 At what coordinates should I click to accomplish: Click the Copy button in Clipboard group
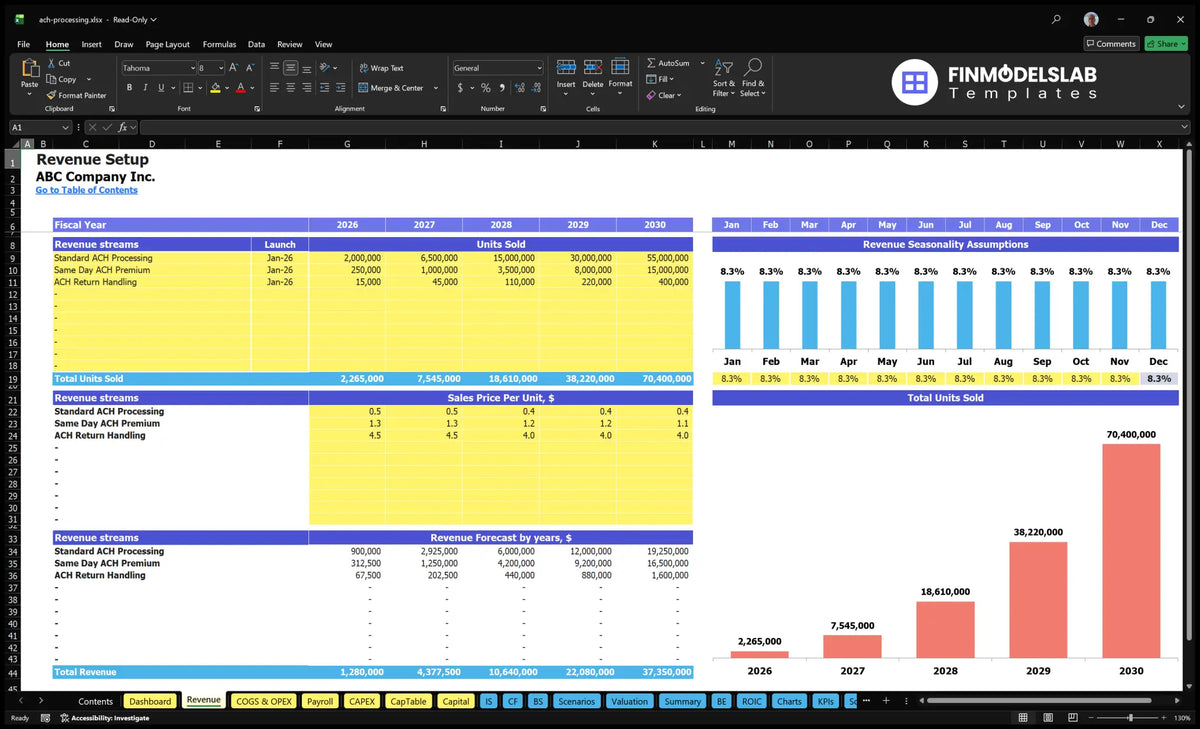(x=62, y=79)
